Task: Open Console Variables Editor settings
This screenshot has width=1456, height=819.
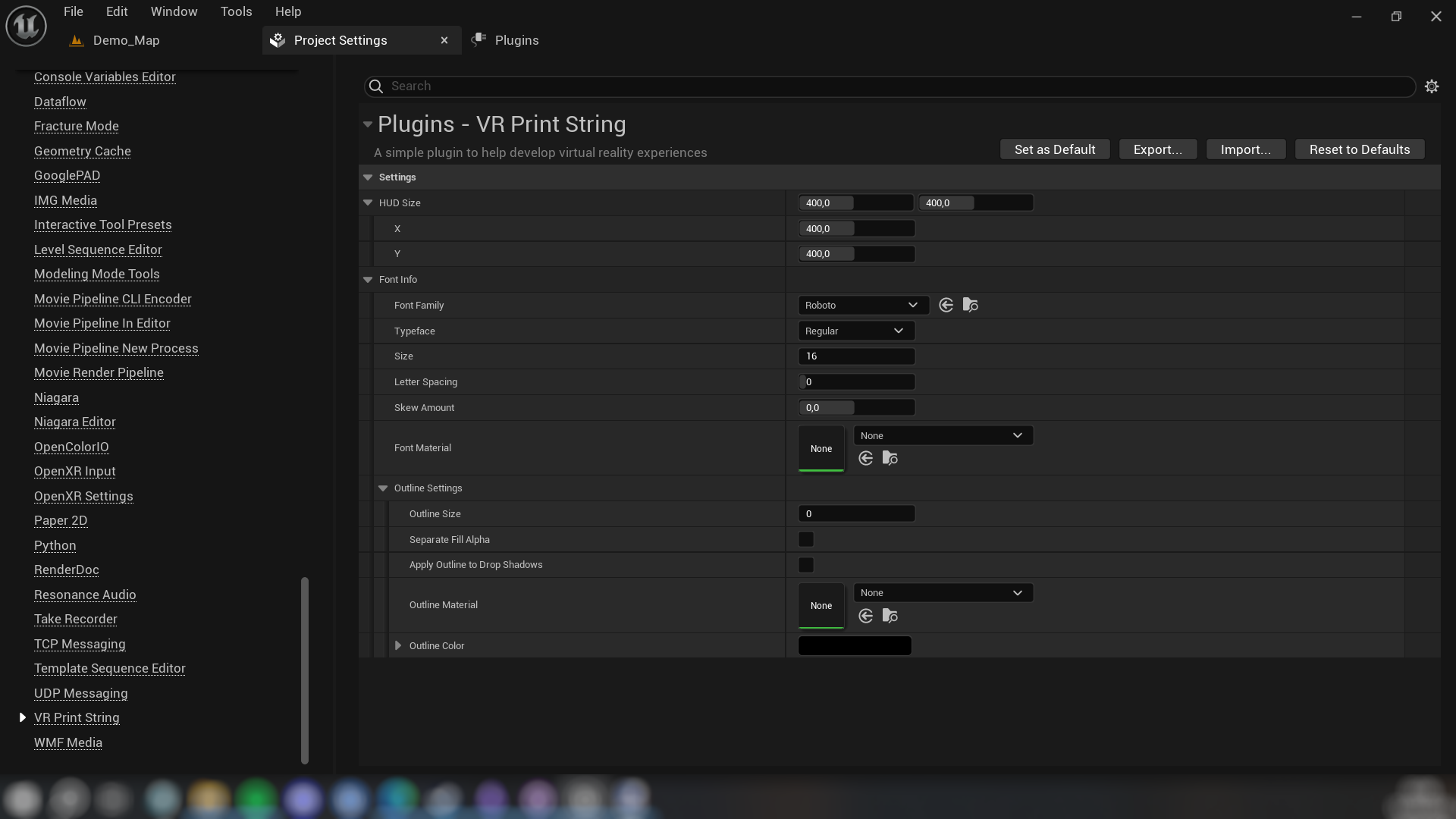Action: pyautogui.click(x=105, y=77)
